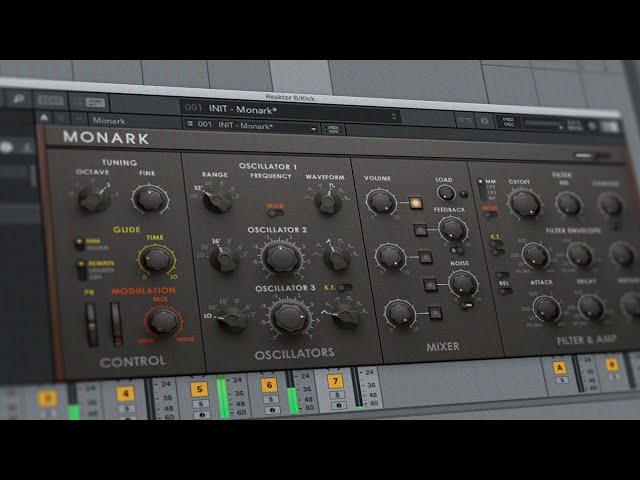Screen dimensions: 640x480
Task: Click the magnifier search icon in Reaktor header
Action: 19,99
